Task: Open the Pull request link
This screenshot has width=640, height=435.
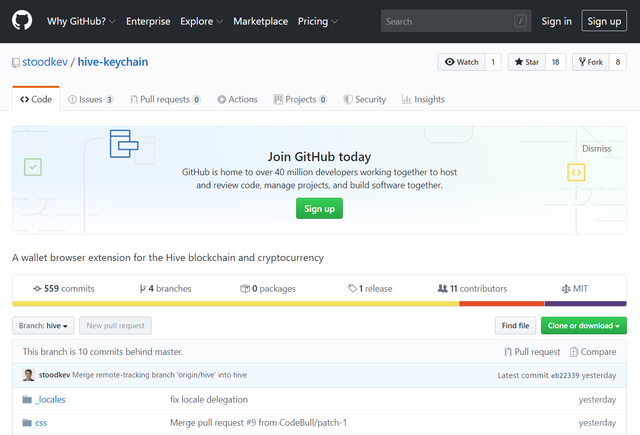Action: pyautogui.click(x=532, y=352)
